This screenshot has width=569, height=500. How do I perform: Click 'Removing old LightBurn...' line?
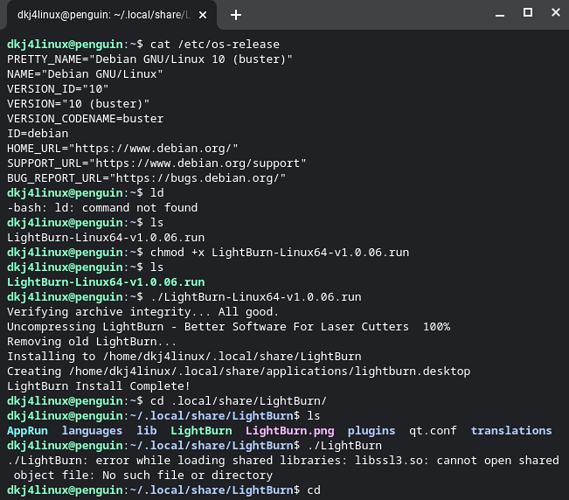[x=92, y=342]
